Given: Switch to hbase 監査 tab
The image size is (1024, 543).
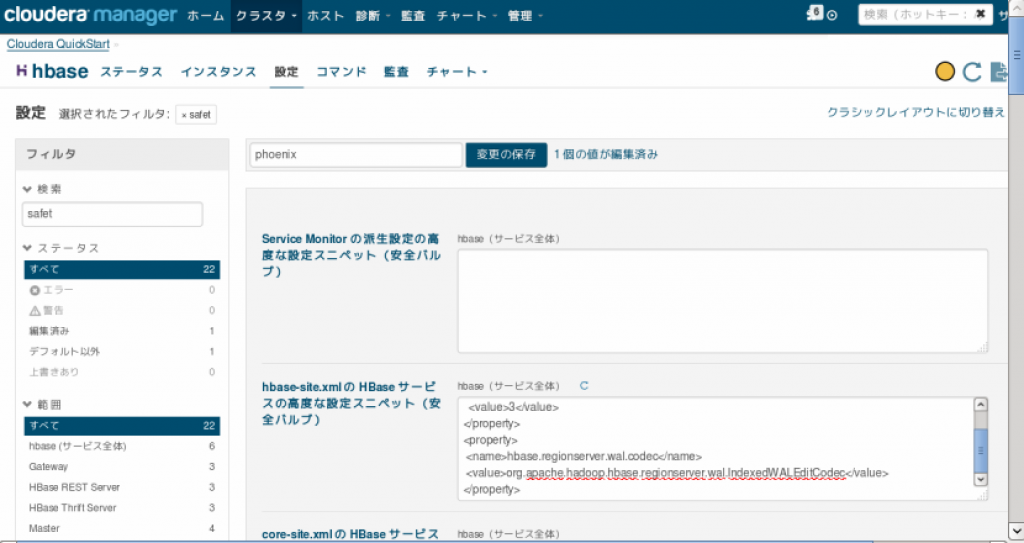Looking at the screenshot, I should coord(396,71).
